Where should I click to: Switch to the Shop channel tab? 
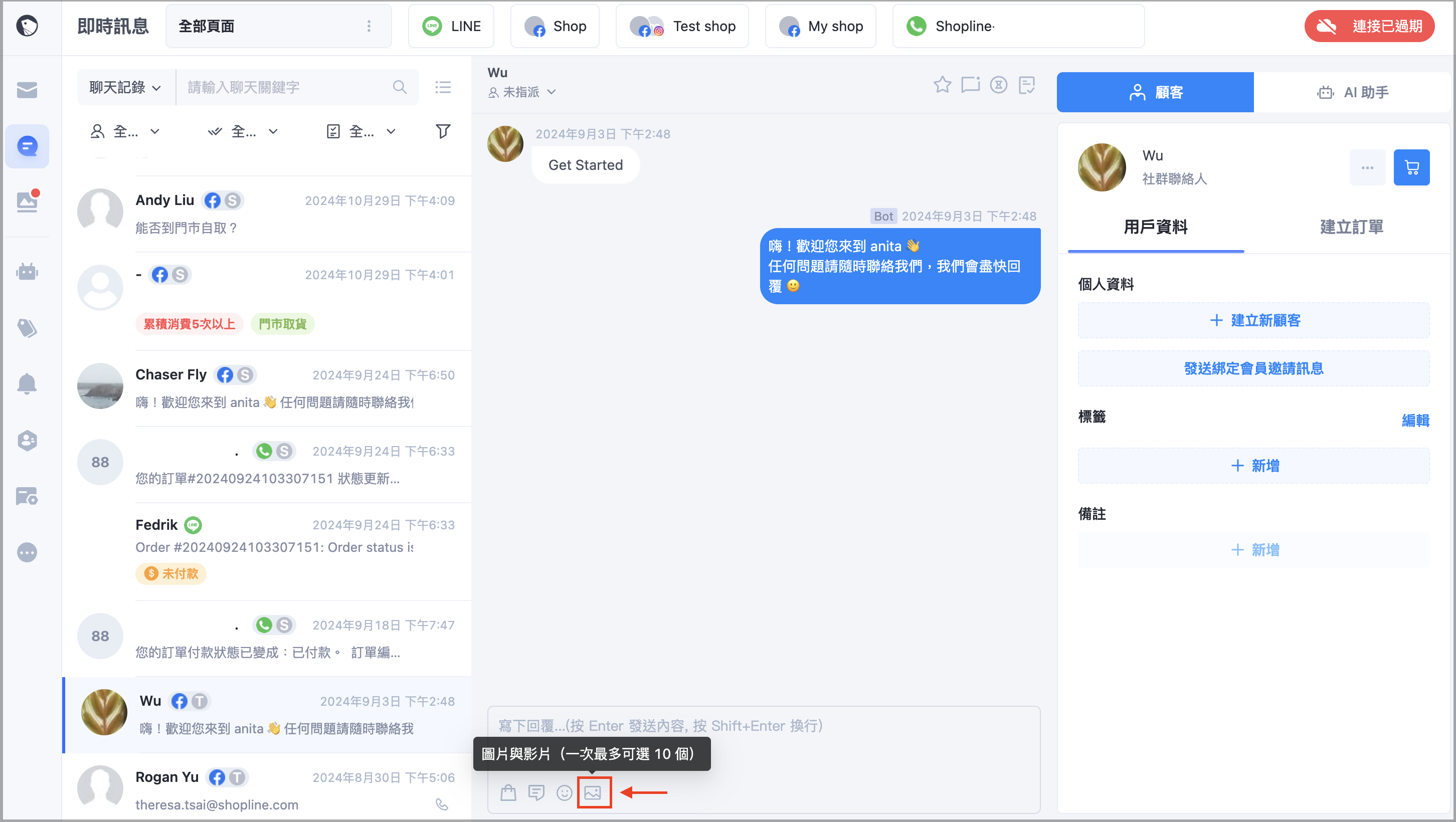555,26
